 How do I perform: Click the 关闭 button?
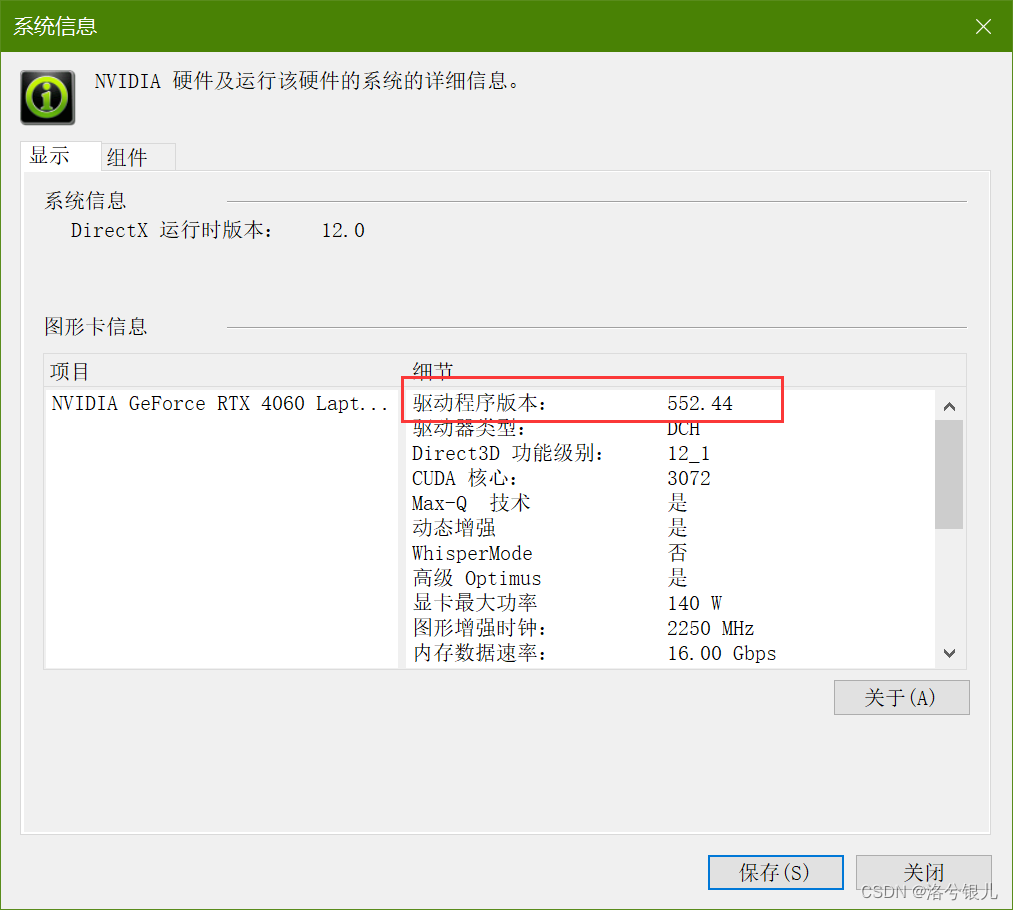click(923, 873)
